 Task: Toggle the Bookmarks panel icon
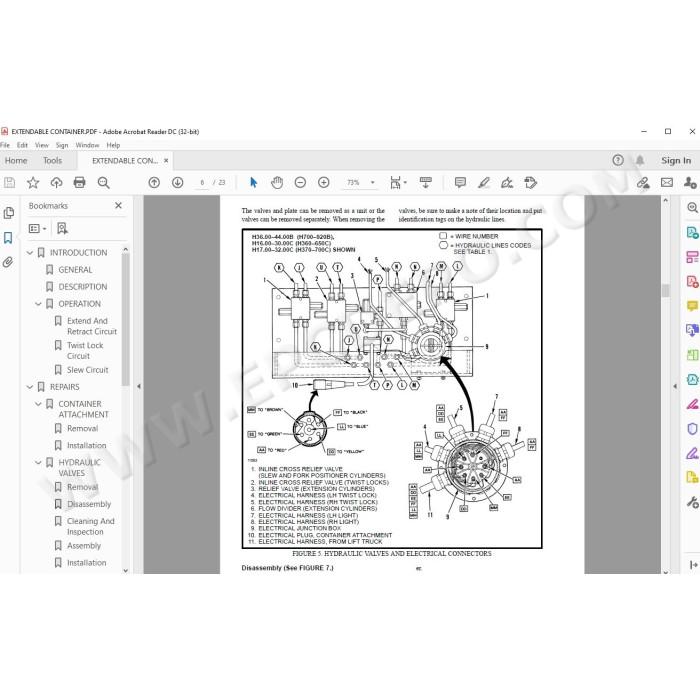[x=8, y=238]
